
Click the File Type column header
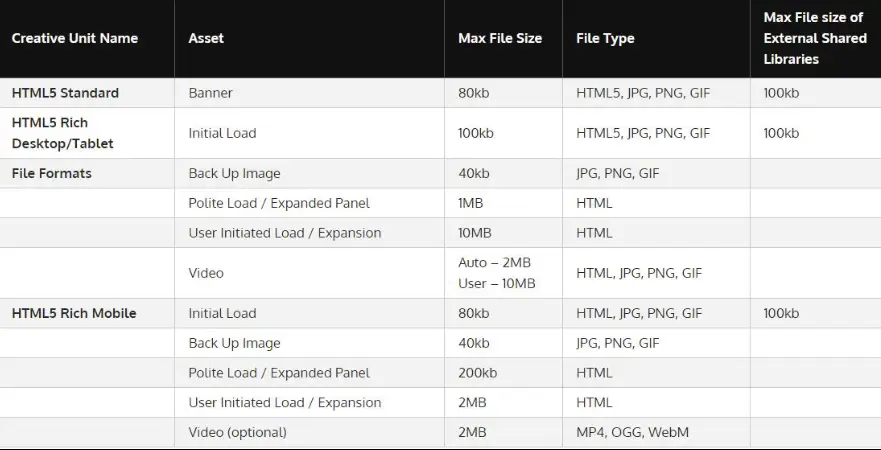coord(605,39)
